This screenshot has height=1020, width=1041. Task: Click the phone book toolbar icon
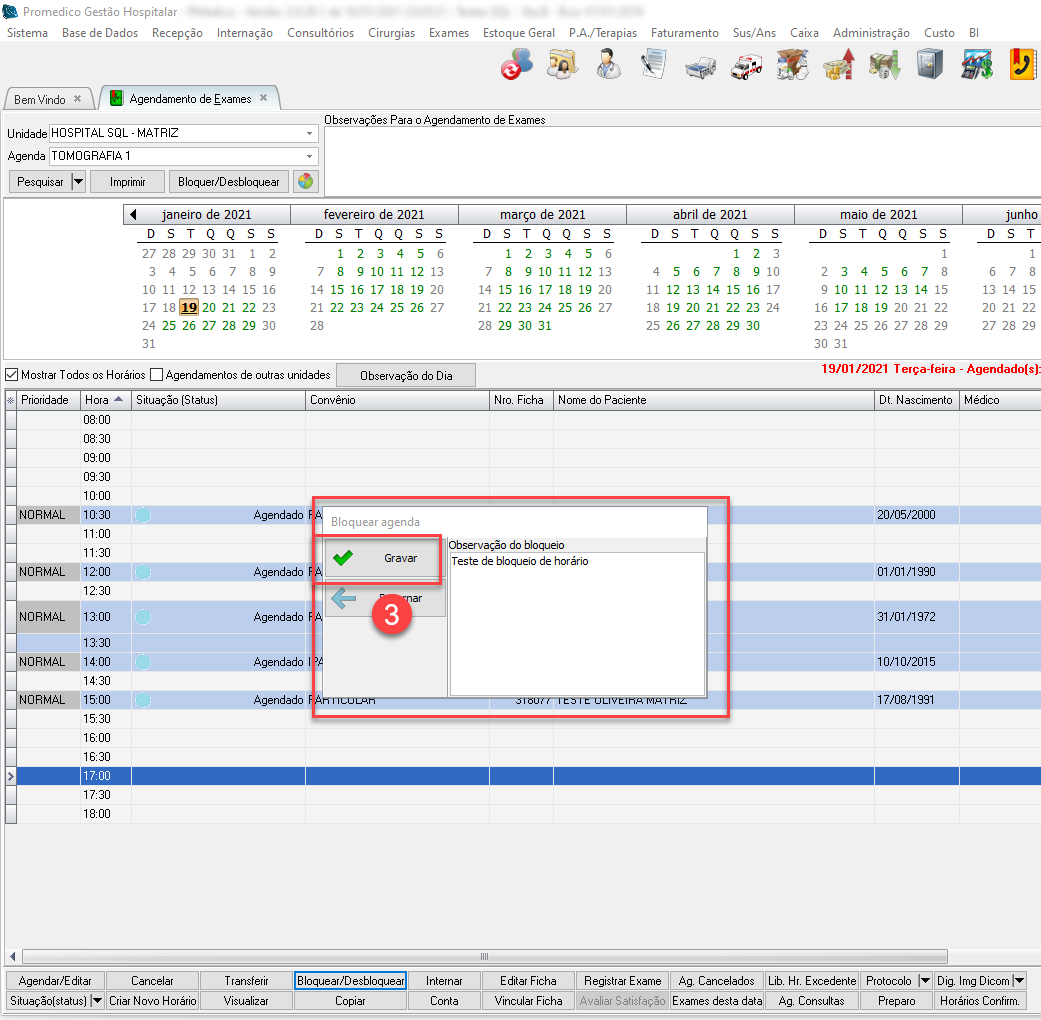pyautogui.click(x=1022, y=66)
